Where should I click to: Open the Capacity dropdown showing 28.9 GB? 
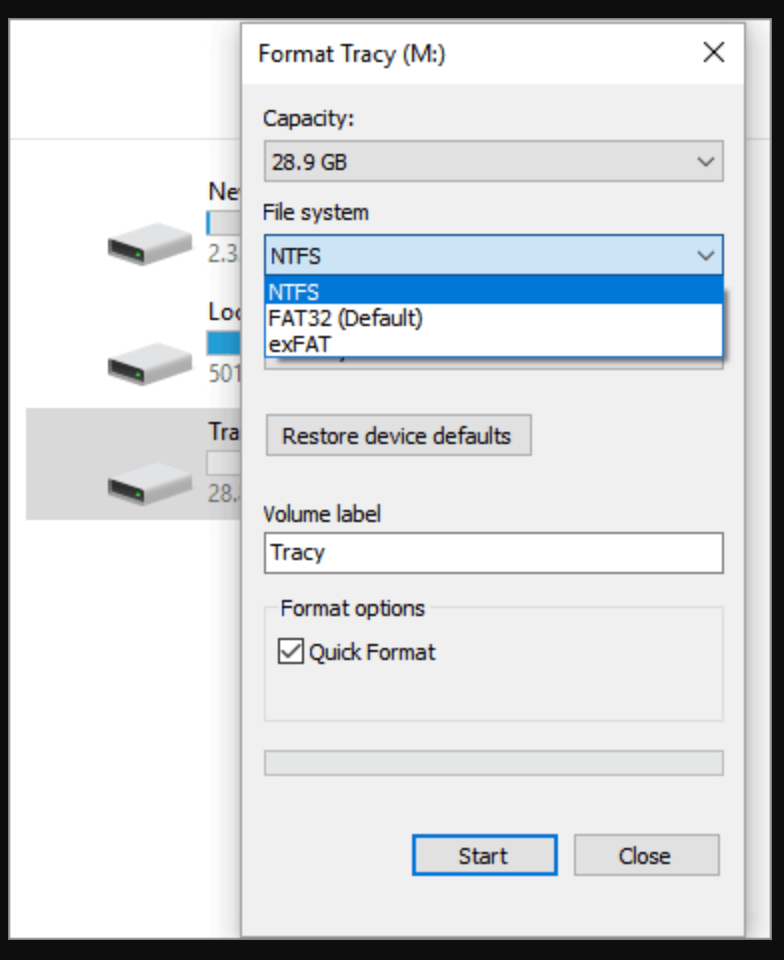(492, 160)
